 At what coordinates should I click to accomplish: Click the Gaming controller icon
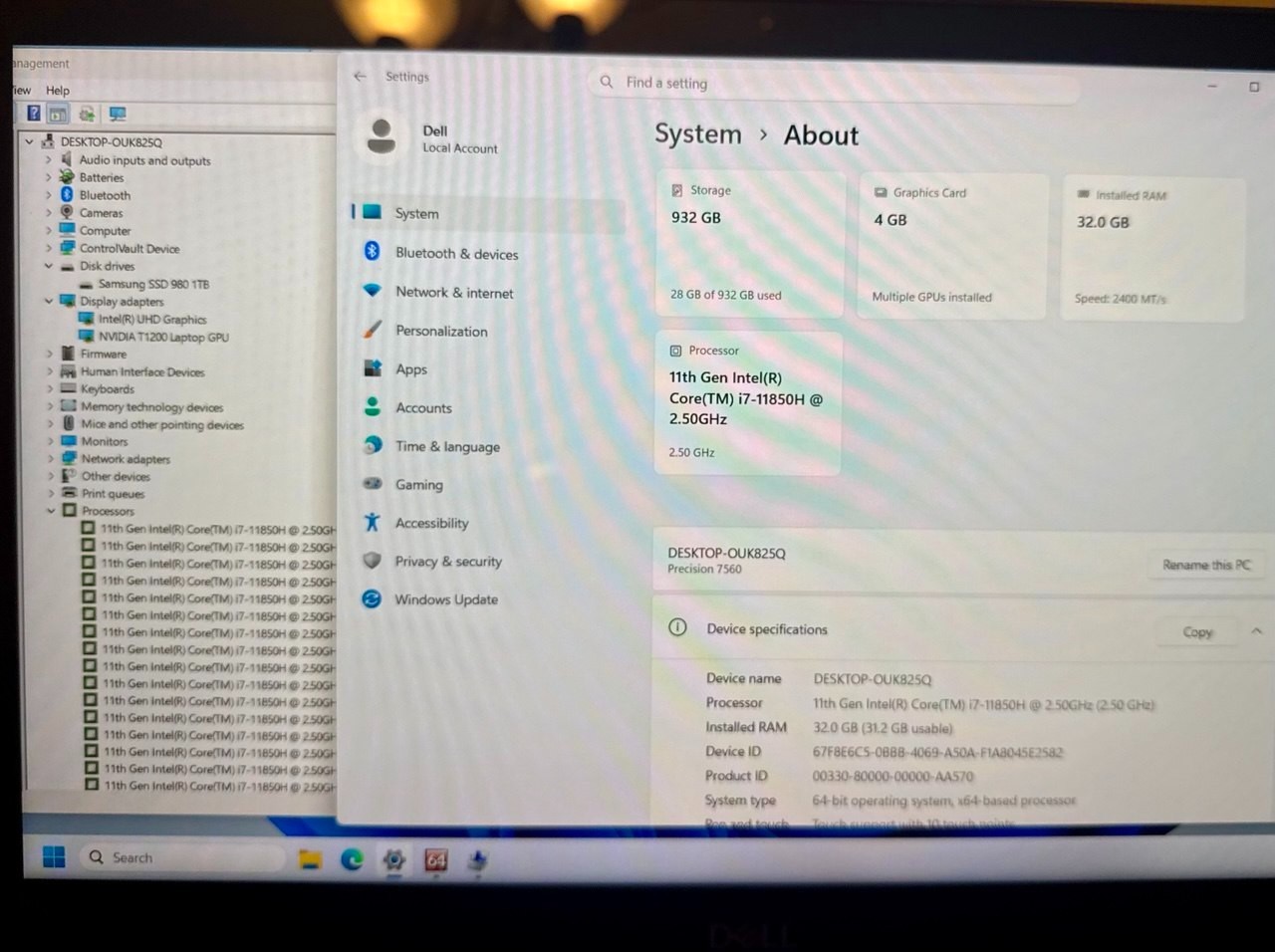pyautogui.click(x=373, y=484)
